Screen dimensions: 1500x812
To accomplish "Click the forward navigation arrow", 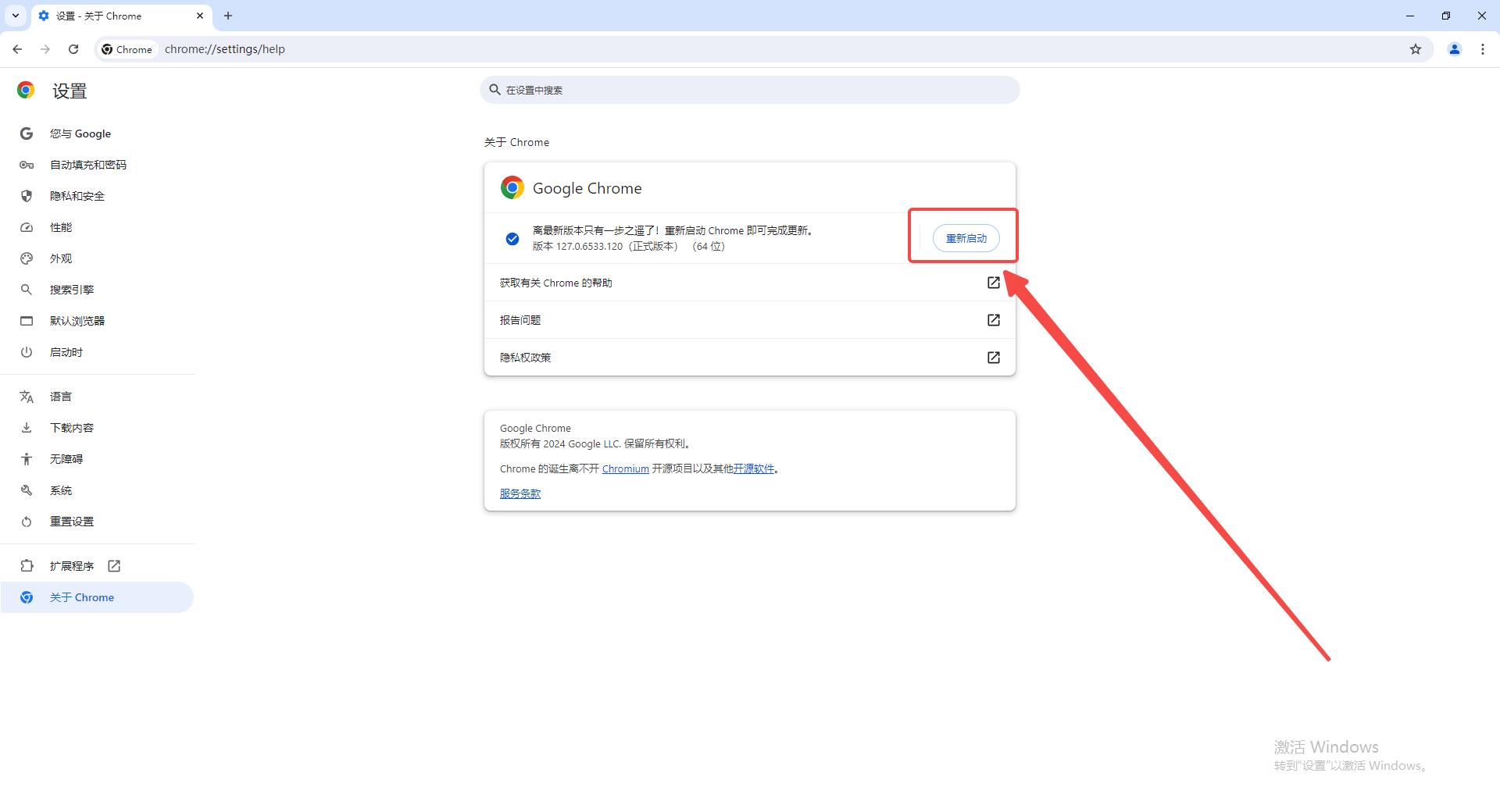I will 45,49.
